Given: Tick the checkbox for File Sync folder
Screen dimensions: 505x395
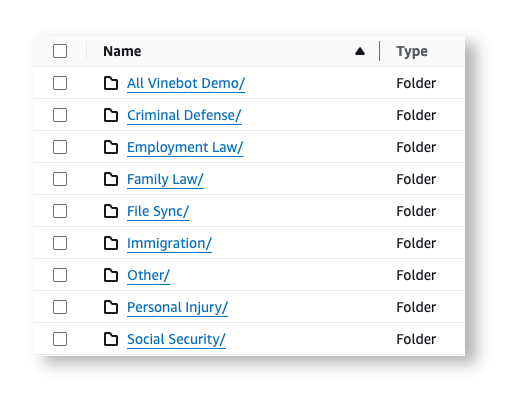Looking at the screenshot, I should tap(60, 211).
